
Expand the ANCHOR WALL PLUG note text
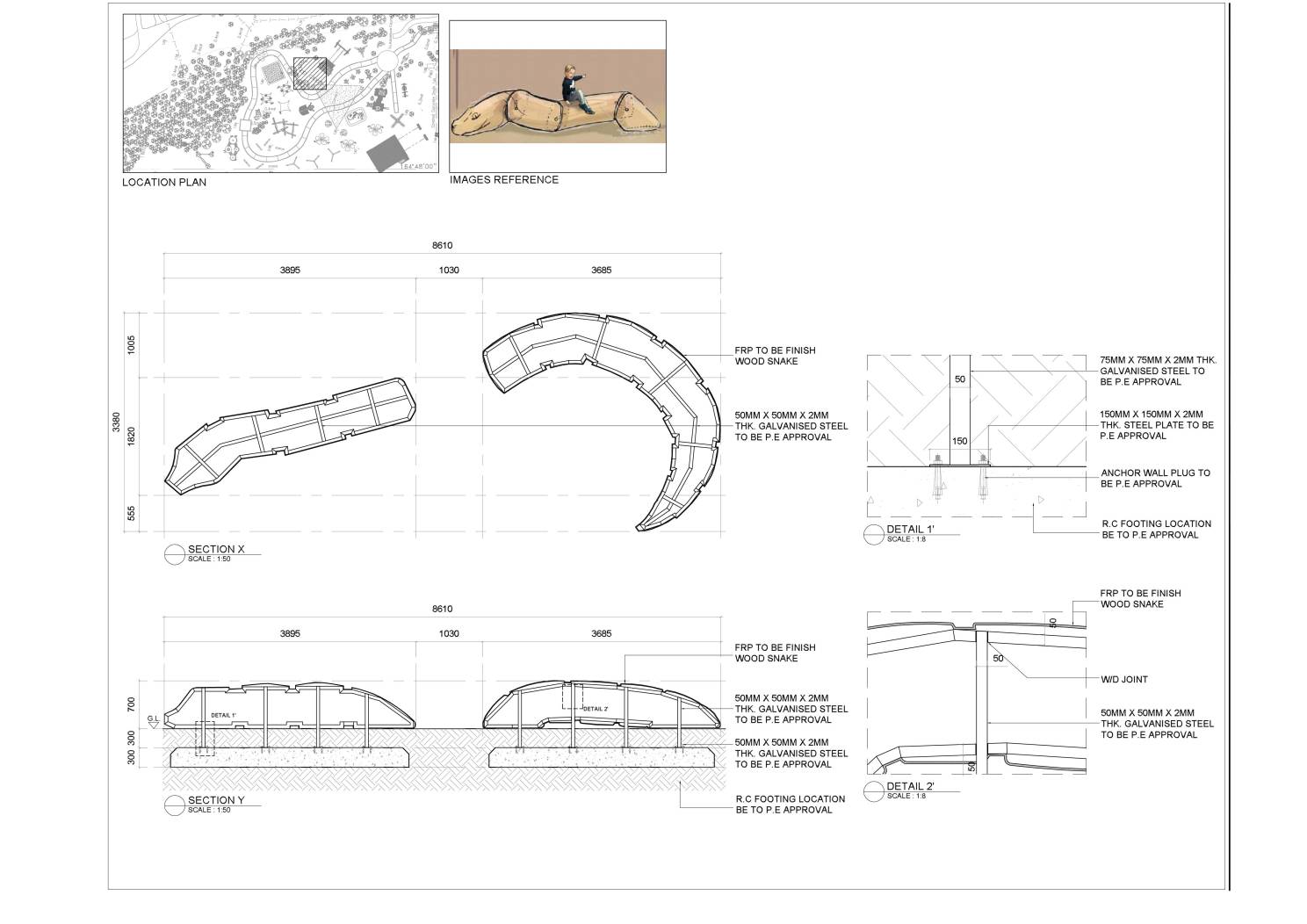(1155, 479)
